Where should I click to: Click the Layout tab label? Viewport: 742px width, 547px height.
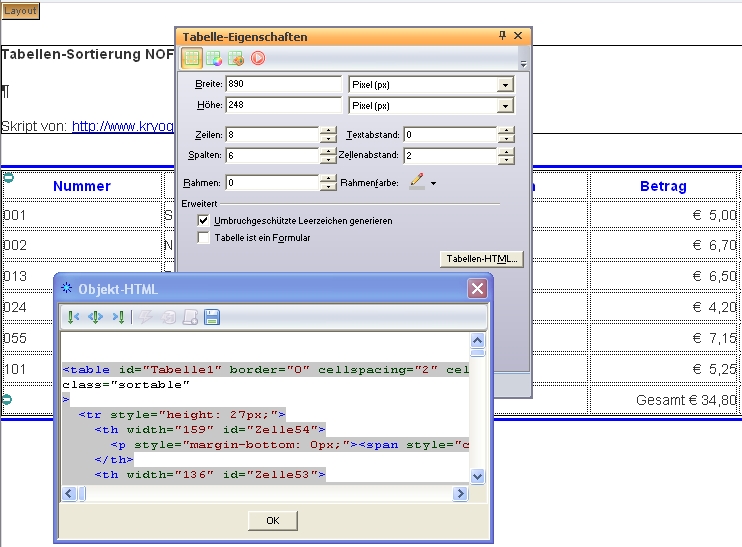(x=20, y=11)
